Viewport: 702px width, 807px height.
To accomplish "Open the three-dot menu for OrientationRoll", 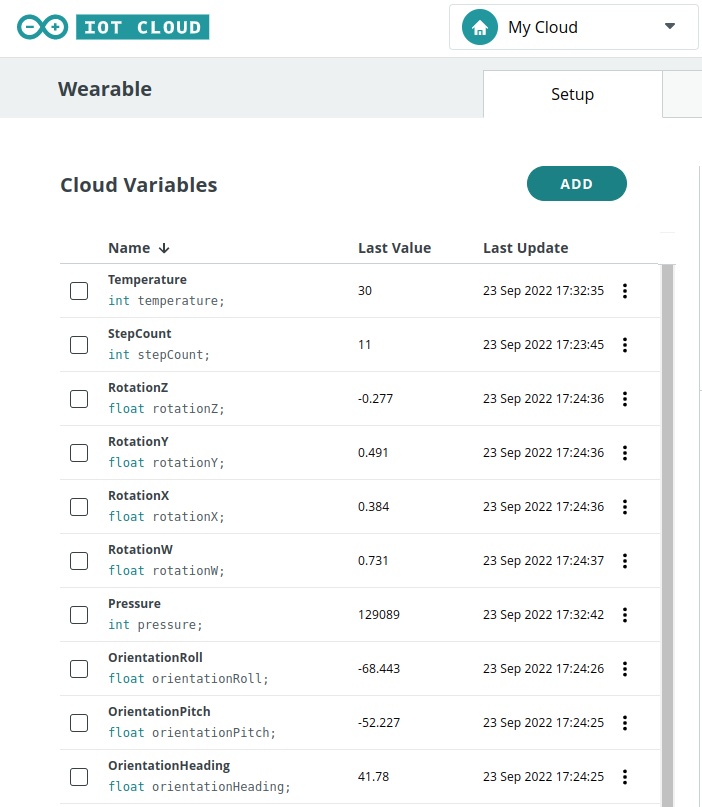I will [625, 669].
